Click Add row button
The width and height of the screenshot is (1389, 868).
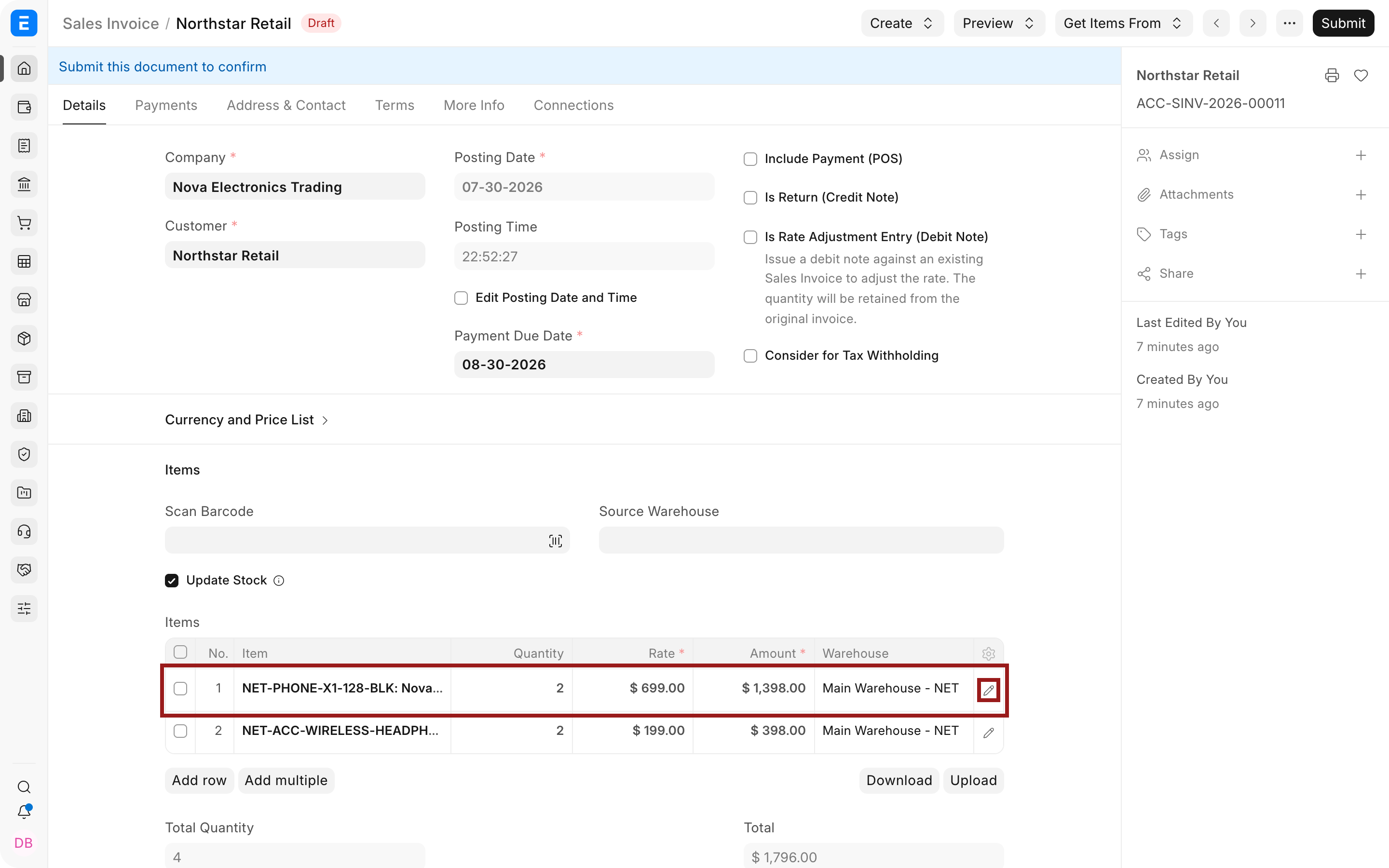point(199,780)
